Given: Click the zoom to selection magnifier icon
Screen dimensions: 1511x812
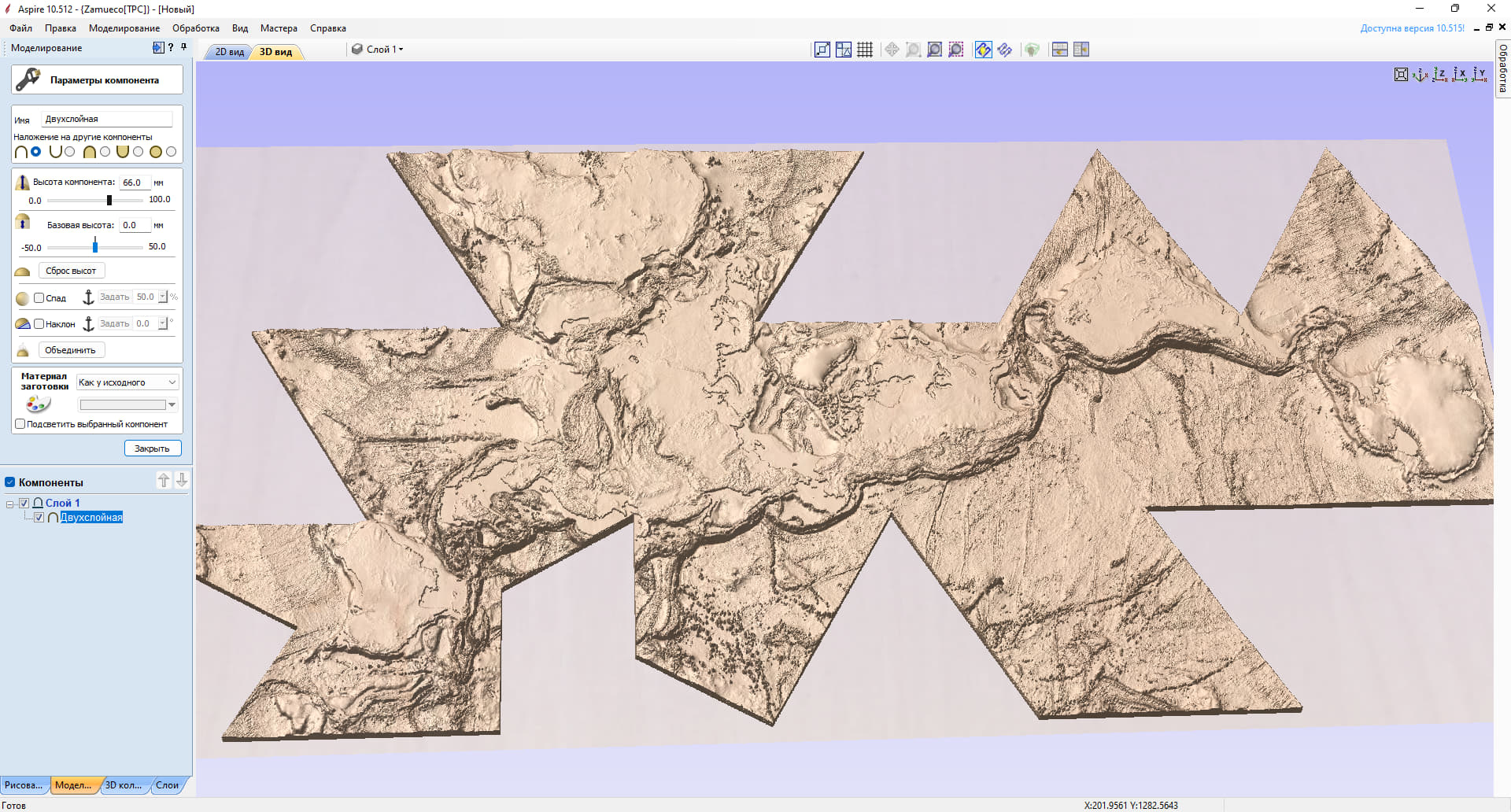Looking at the screenshot, I should click(956, 50).
